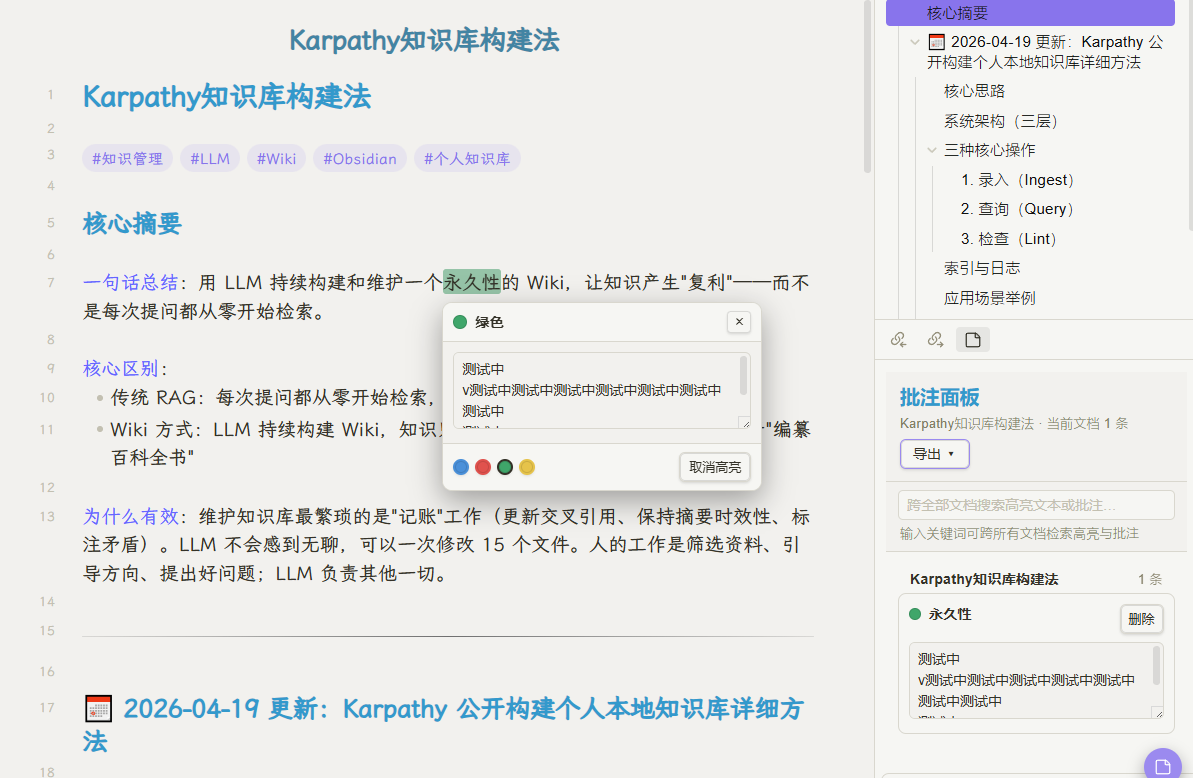Screen dimensions: 1193x778
Task: Collapse the 2026-04-19 更新 outline section
Action: [915, 42]
